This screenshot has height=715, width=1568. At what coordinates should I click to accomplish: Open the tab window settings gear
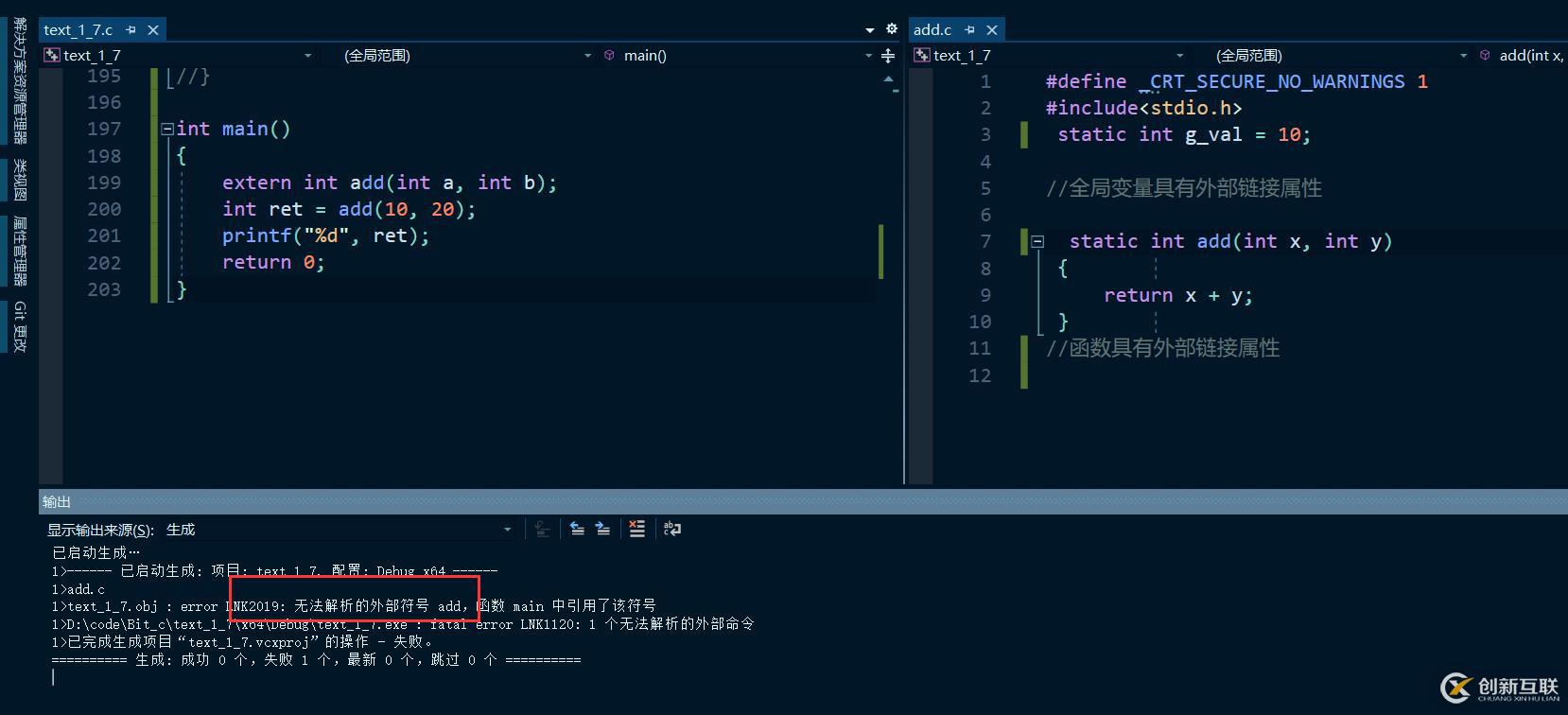(x=891, y=29)
